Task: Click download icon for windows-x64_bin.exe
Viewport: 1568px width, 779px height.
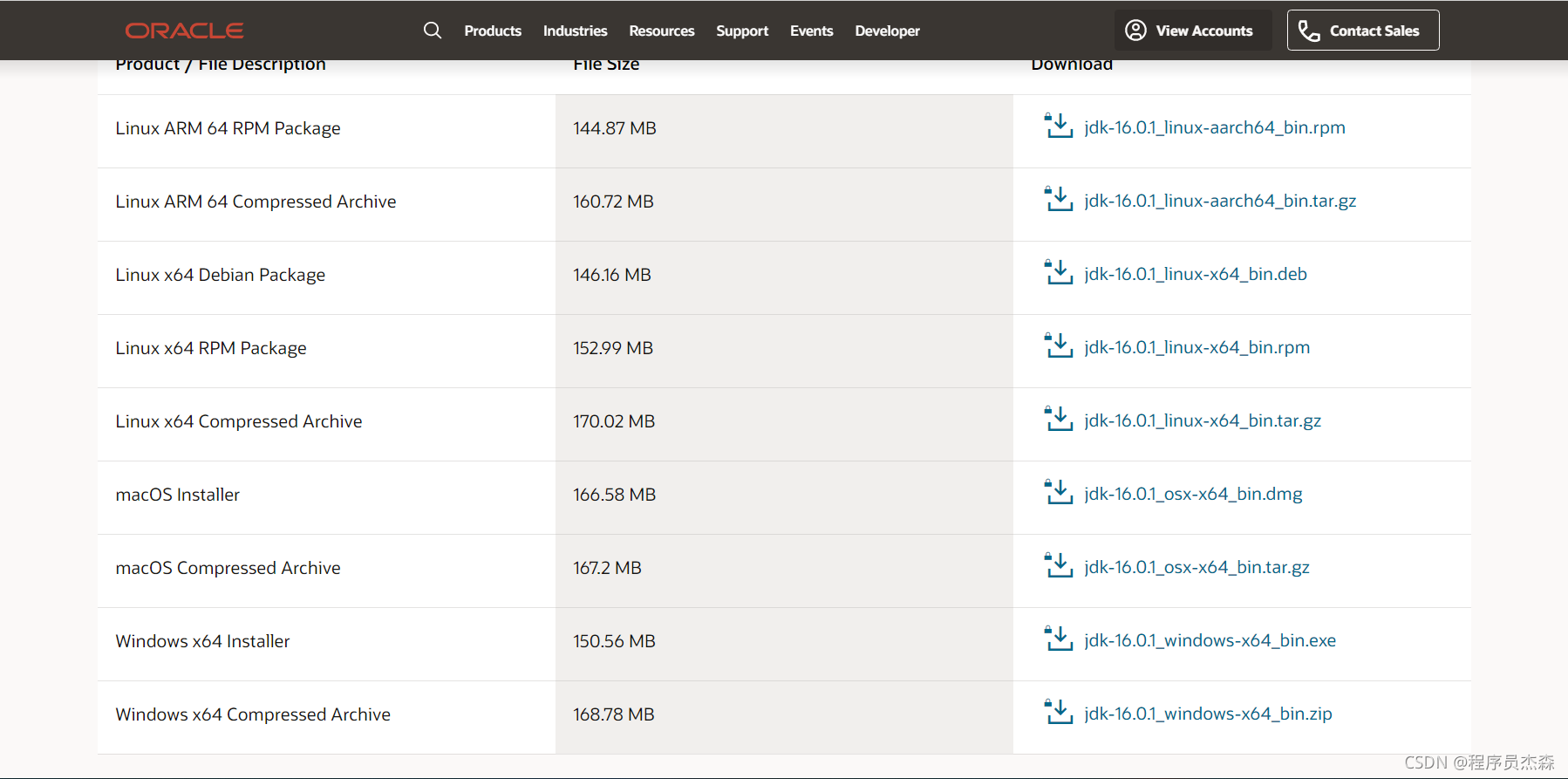Action: pyautogui.click(x=1059, y=639)
